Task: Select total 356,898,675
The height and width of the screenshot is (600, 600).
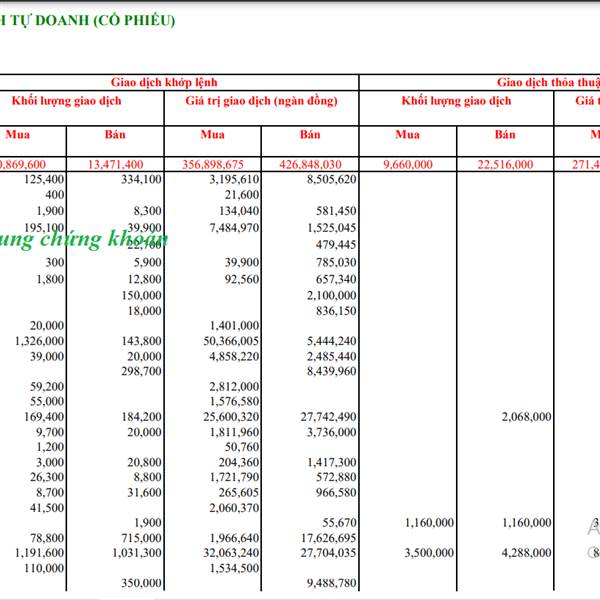Action: (x=213, y=165)
